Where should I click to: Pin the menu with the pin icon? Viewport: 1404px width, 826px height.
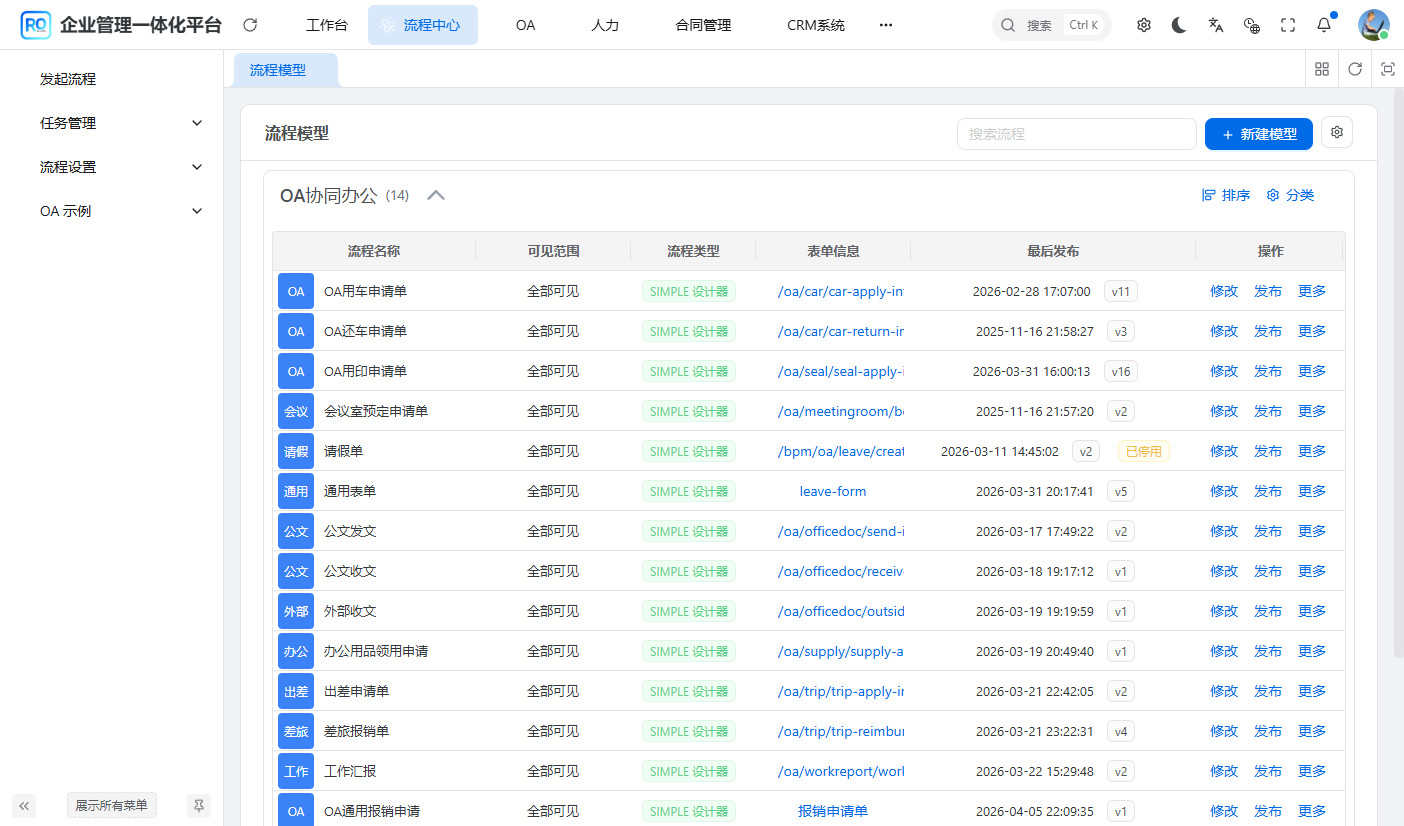pyautogui.click(x=199, y=805)
